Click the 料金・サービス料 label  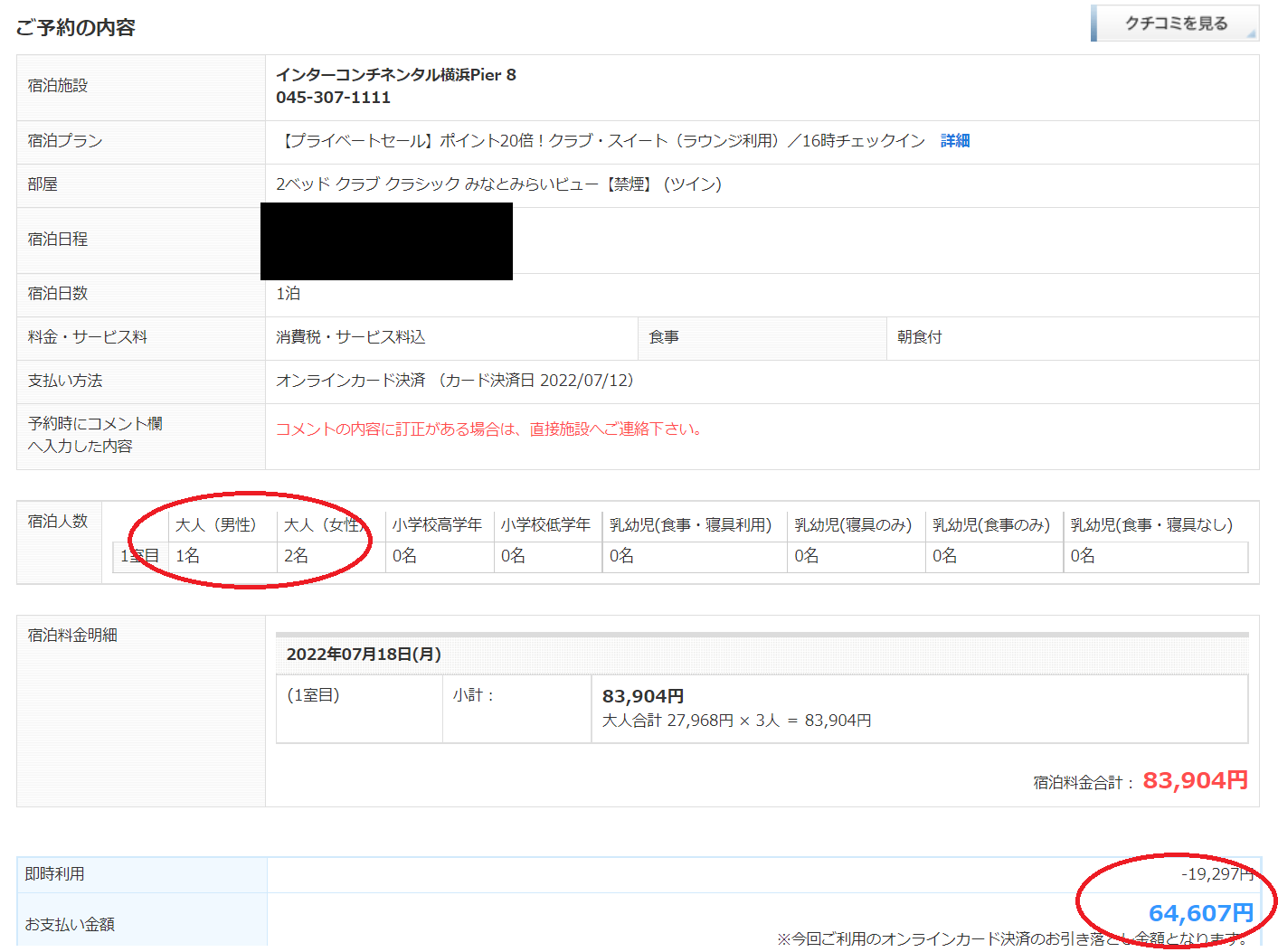pyautogui.click(x=88, y=337)
